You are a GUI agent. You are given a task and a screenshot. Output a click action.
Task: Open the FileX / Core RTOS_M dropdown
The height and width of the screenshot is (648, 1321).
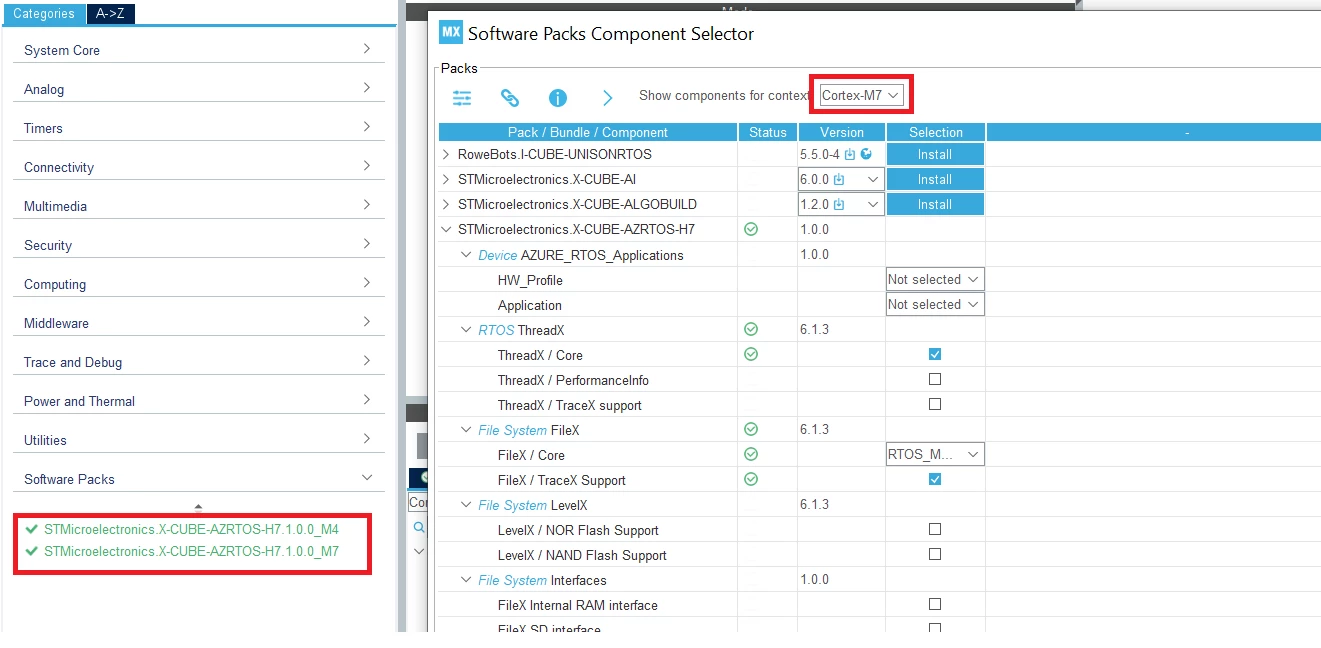point(935,455)
